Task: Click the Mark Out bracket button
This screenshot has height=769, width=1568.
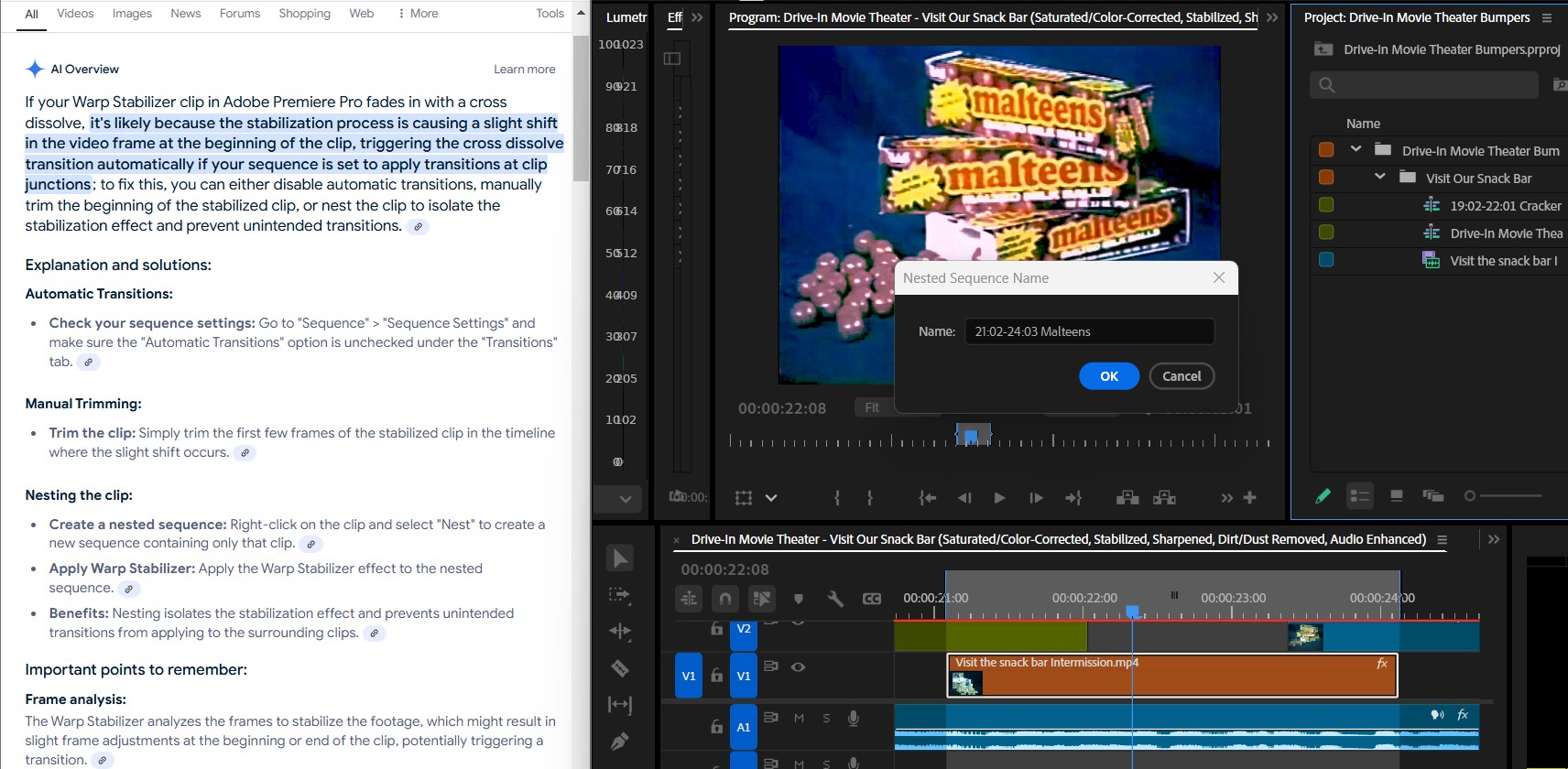Action: pyautogui.click(x=870, y=498)
